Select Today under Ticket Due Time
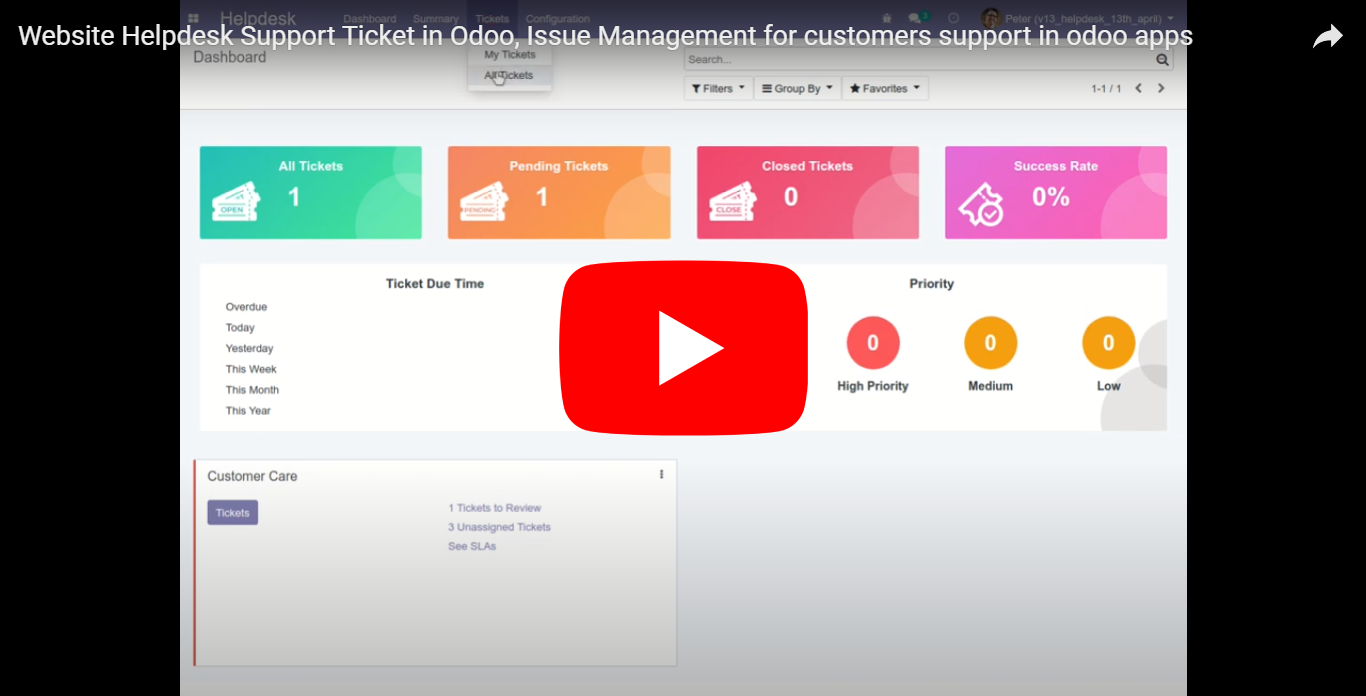The height and width of the screenshot is (696, 1366). click(240, 328)
